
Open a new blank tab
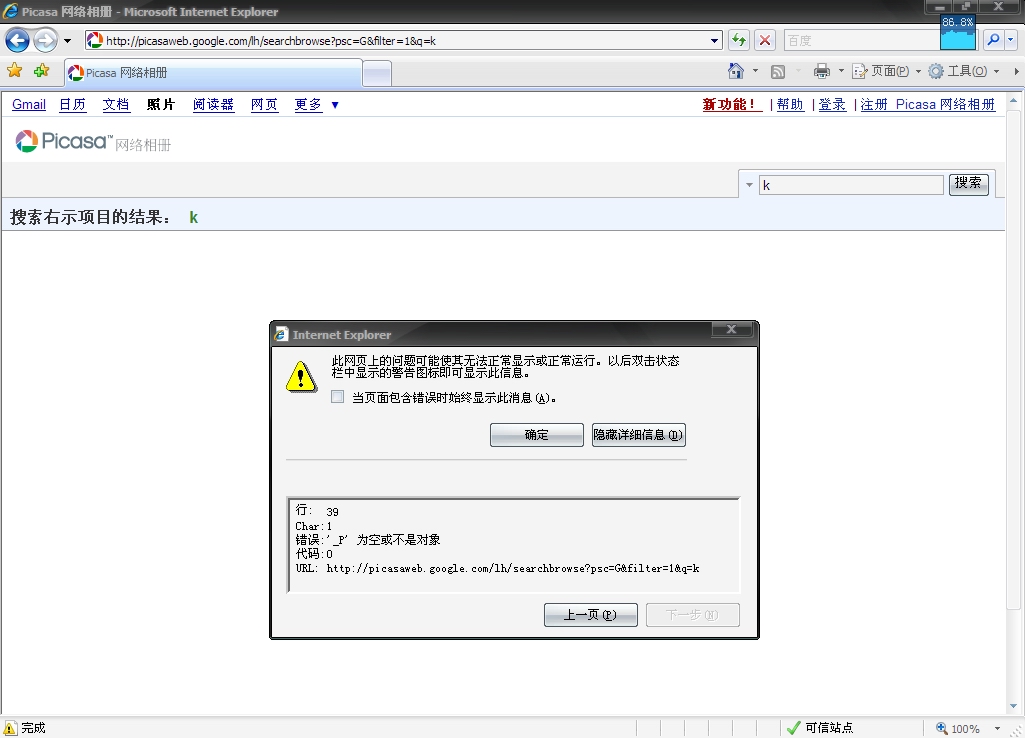377,73
